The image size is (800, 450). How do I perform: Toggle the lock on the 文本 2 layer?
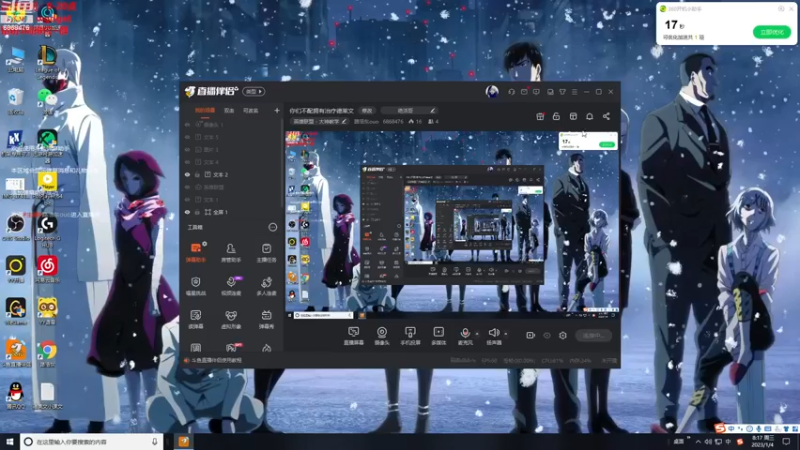(x=197, y=174)
